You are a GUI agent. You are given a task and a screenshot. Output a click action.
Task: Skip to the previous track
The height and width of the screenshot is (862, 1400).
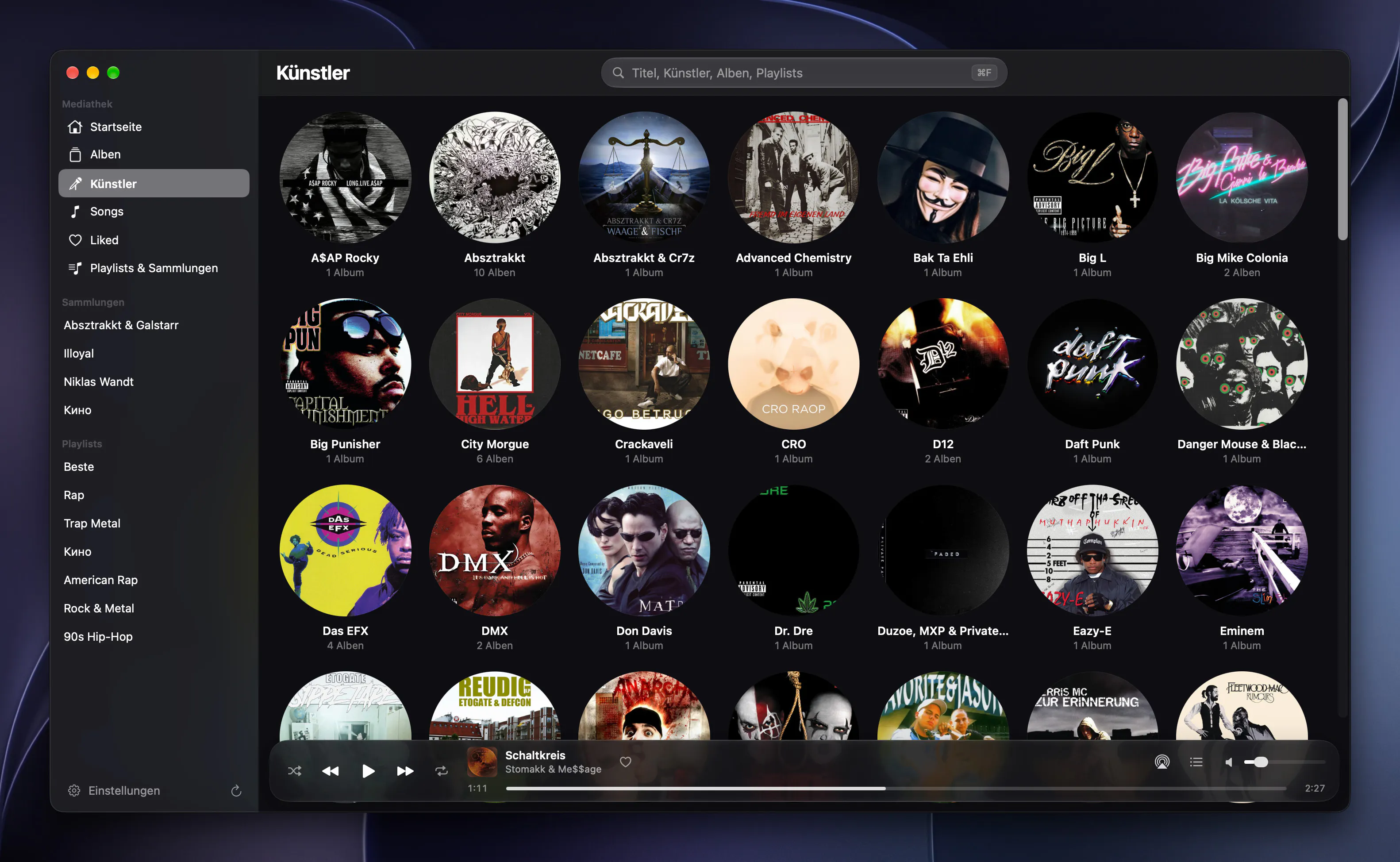click(x=331, y=771)
